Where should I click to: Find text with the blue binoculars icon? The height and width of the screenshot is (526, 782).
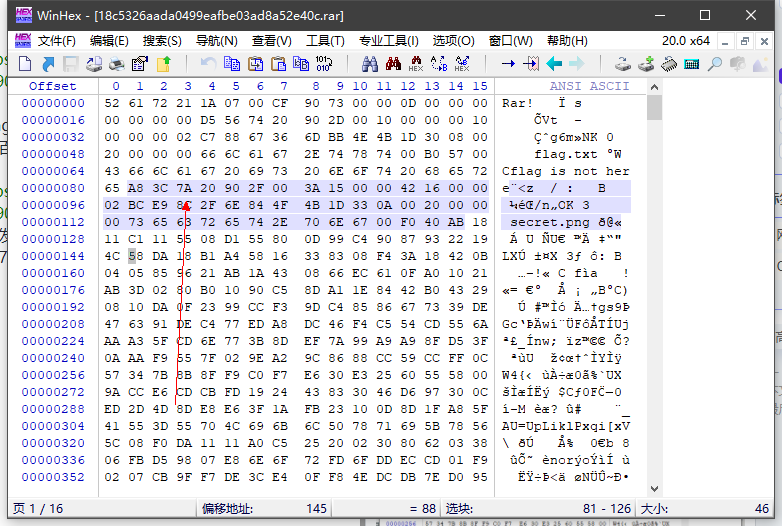(x=370, y=64)
